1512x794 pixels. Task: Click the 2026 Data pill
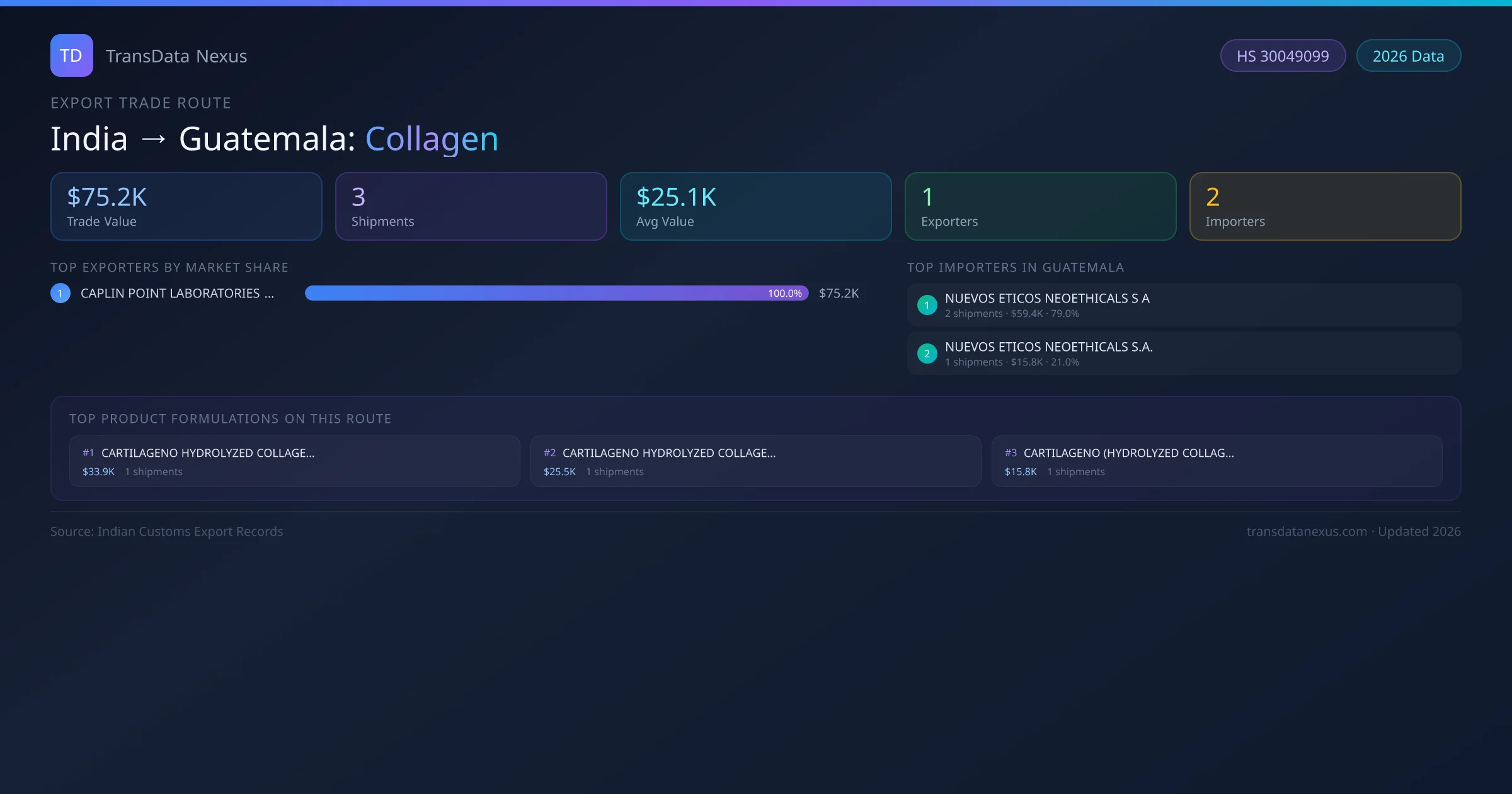point(1408,56)
